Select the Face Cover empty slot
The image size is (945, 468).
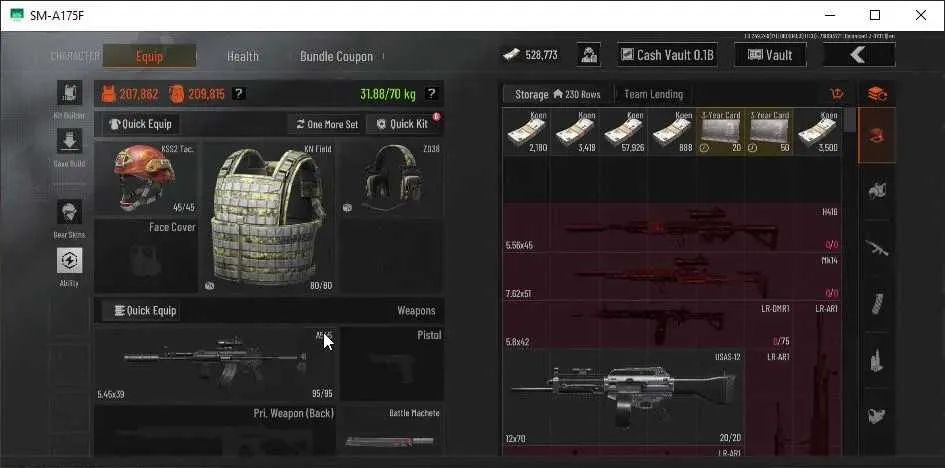click(x=146, y=256)
